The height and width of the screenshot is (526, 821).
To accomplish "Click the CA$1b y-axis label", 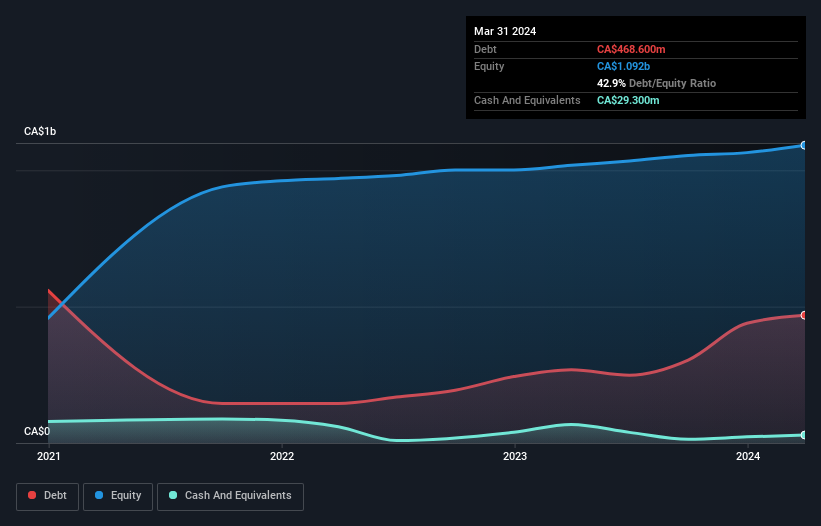I will (40, 131).
